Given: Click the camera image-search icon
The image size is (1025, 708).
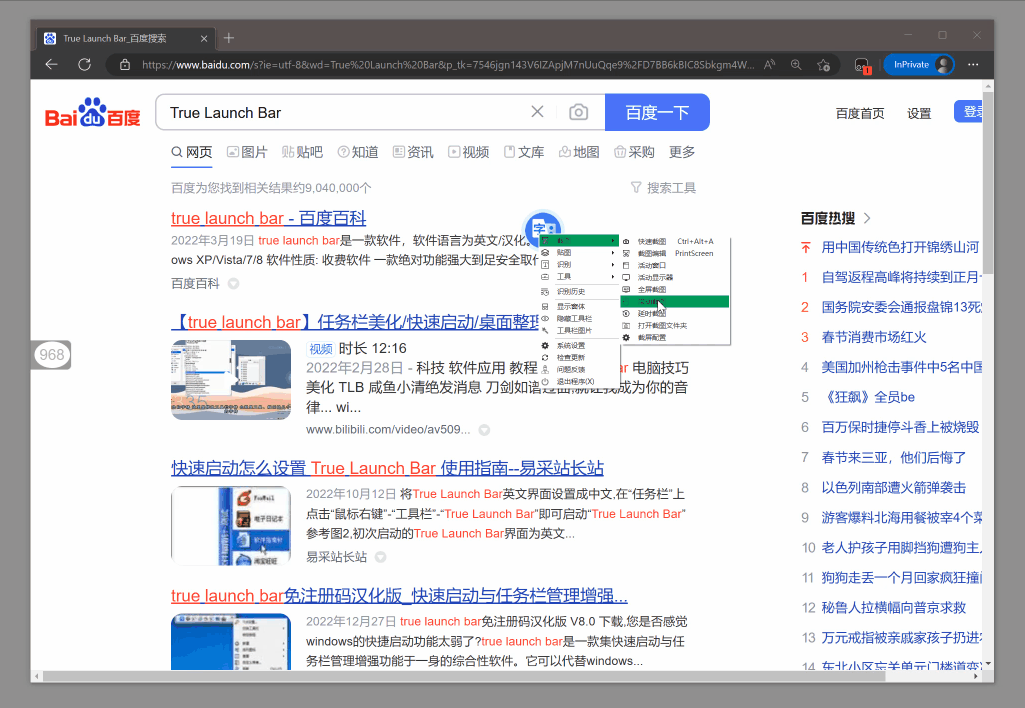Looking at the screenshot, I should (578, 112).
